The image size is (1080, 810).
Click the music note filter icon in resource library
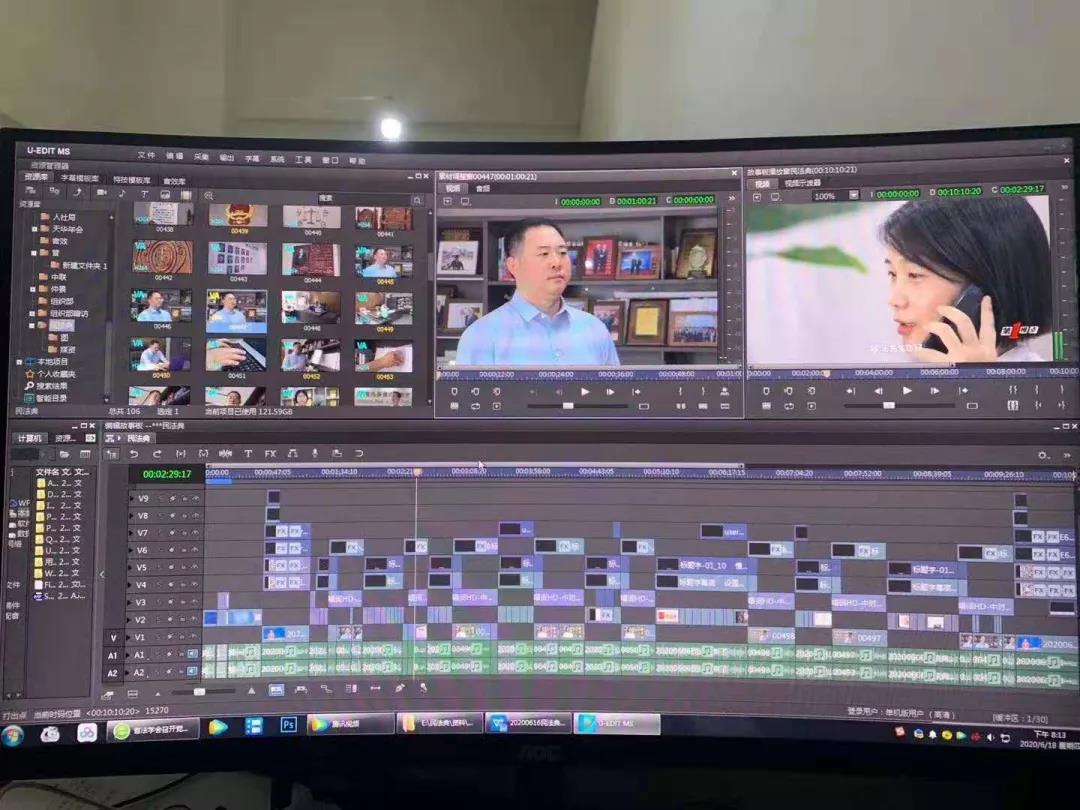click(122, 194)
